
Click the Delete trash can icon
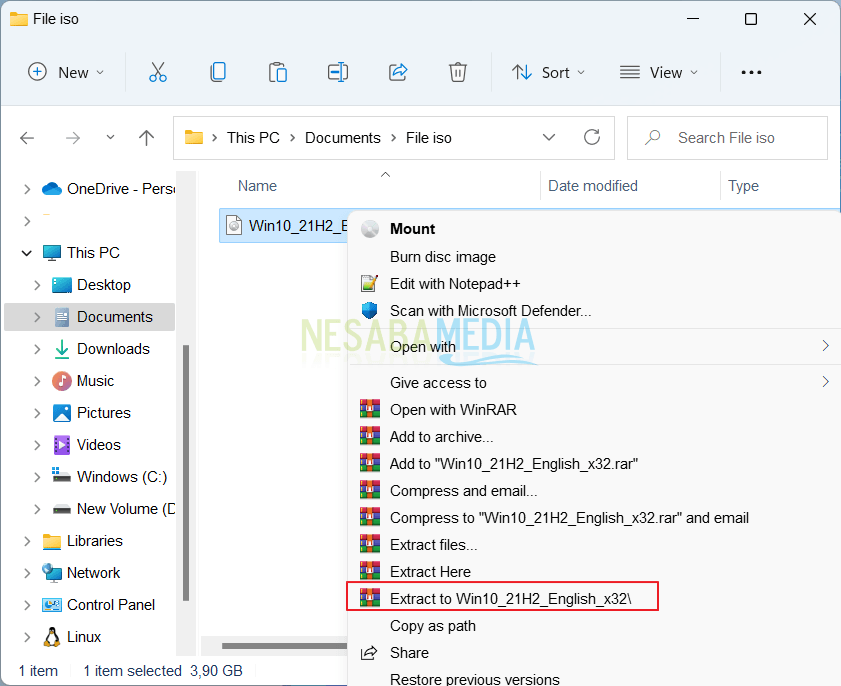pyautogui.click(x=458, y=72)
